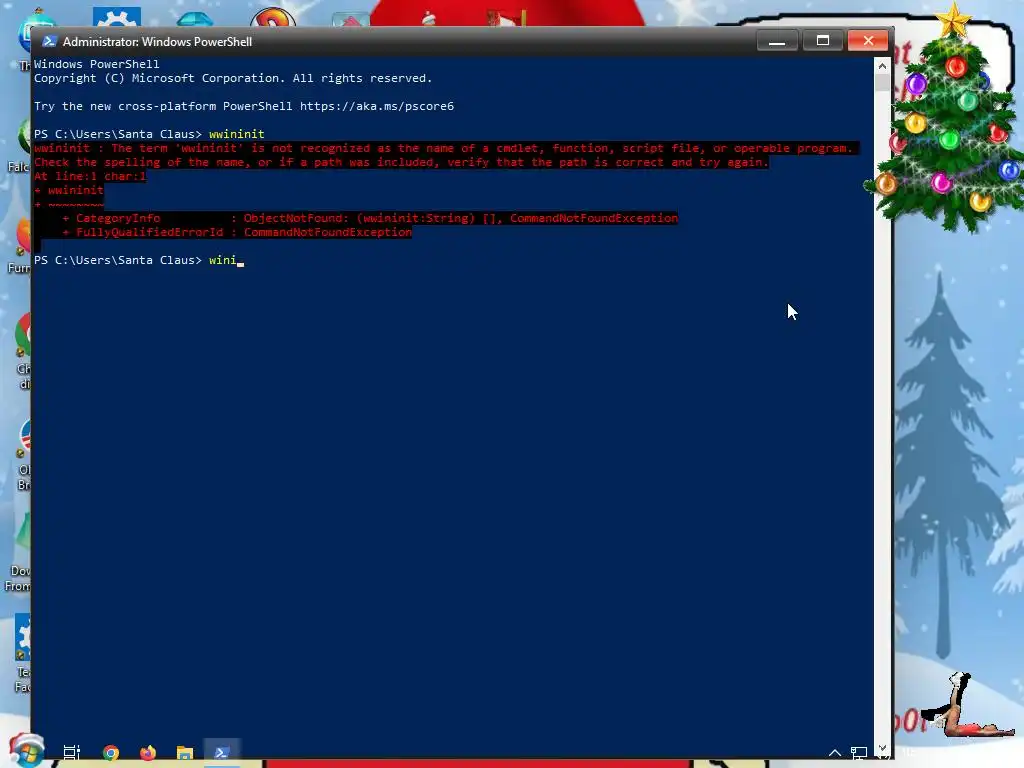Launch Google Chrome from taskbar
Viewport: 1024px width, 768px height.
(111, 752)
